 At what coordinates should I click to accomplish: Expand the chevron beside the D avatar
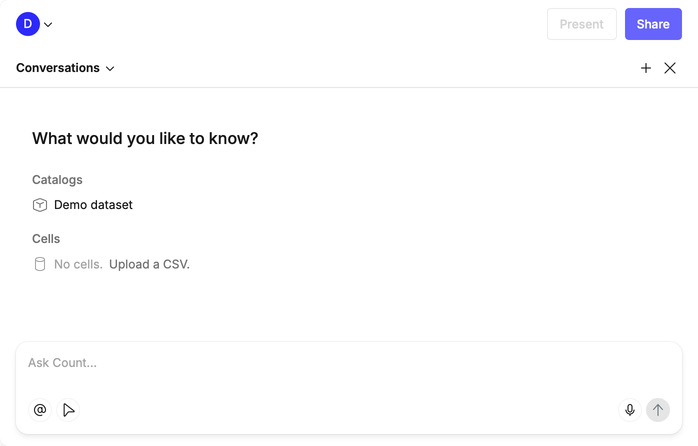tap(48, 25)
